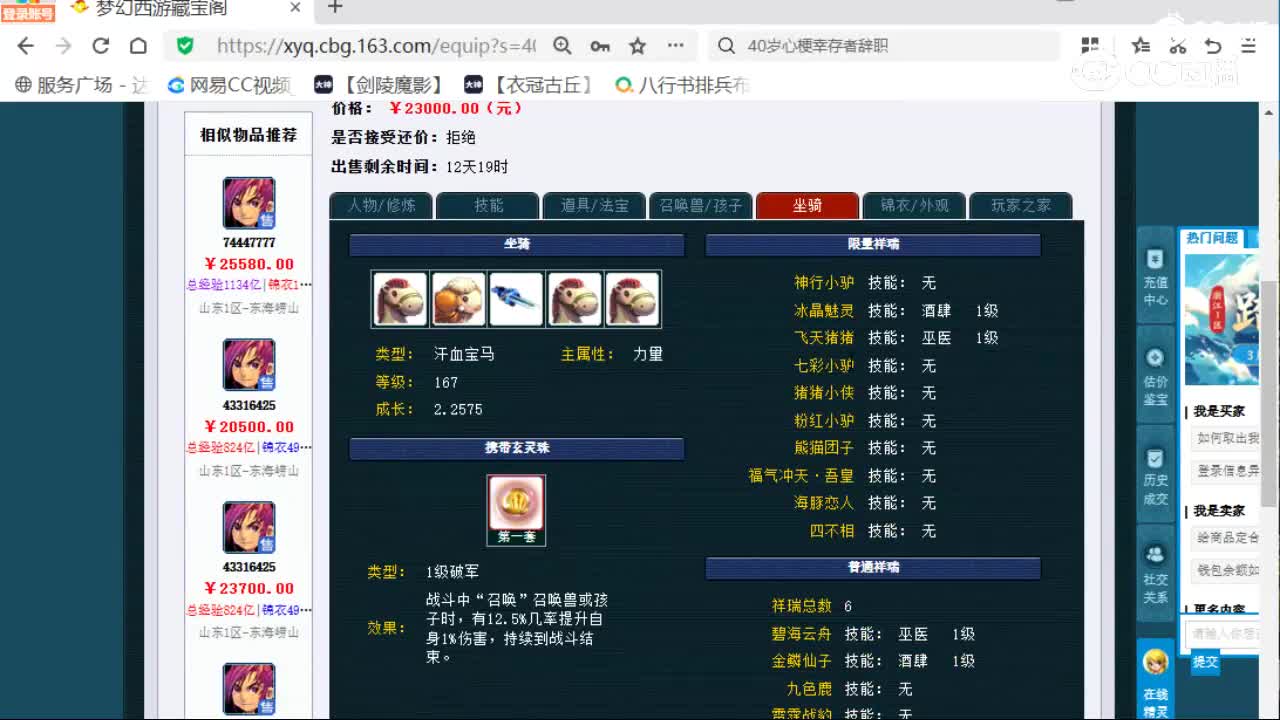The height and width of the screenshot is (720, 1280).
Task: Click the 飞天猪猪 limited mount name
Action: point(824,338)
